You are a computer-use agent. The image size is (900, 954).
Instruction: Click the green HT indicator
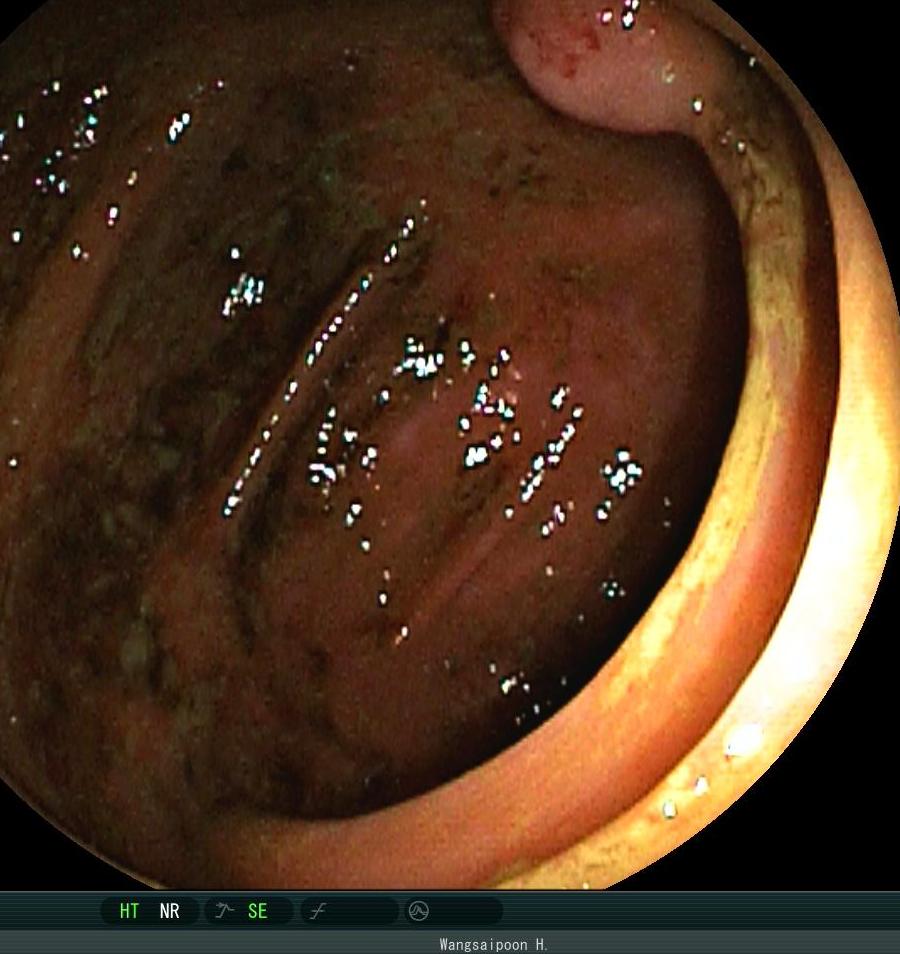point(129,911)
